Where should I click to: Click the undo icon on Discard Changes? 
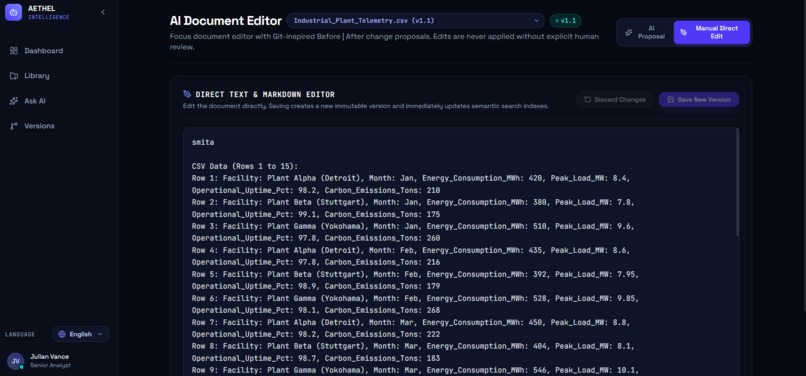588,100
